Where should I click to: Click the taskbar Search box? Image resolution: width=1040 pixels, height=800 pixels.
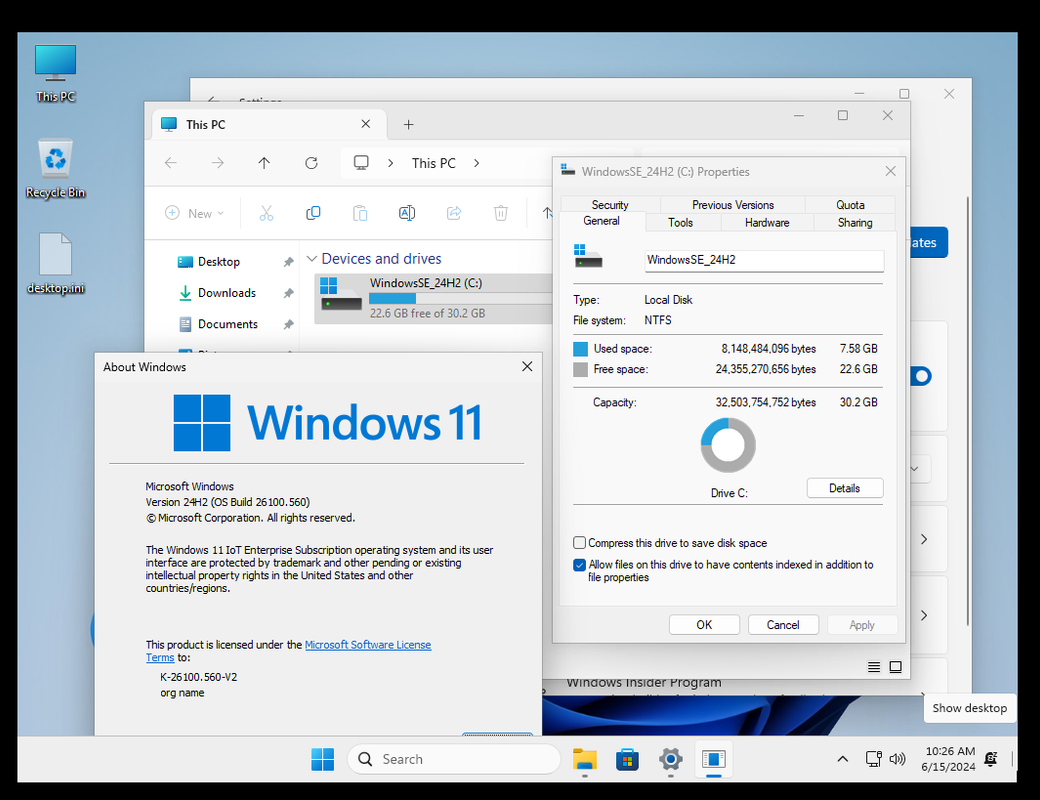point(454,759)
